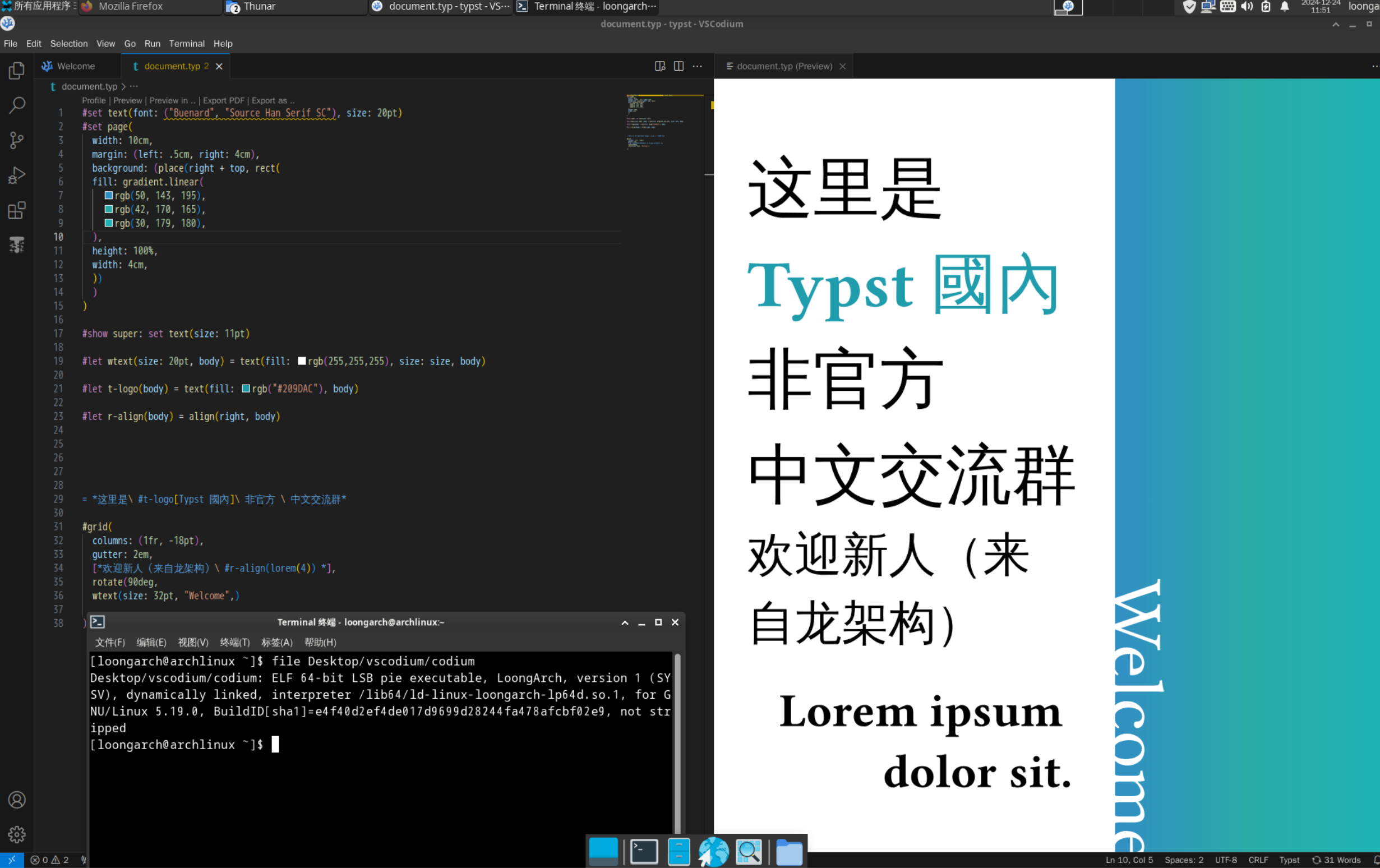This screenshot has height=868, width=1380.
Task: Split the editor to the right
Action: [x=679, y=67]
